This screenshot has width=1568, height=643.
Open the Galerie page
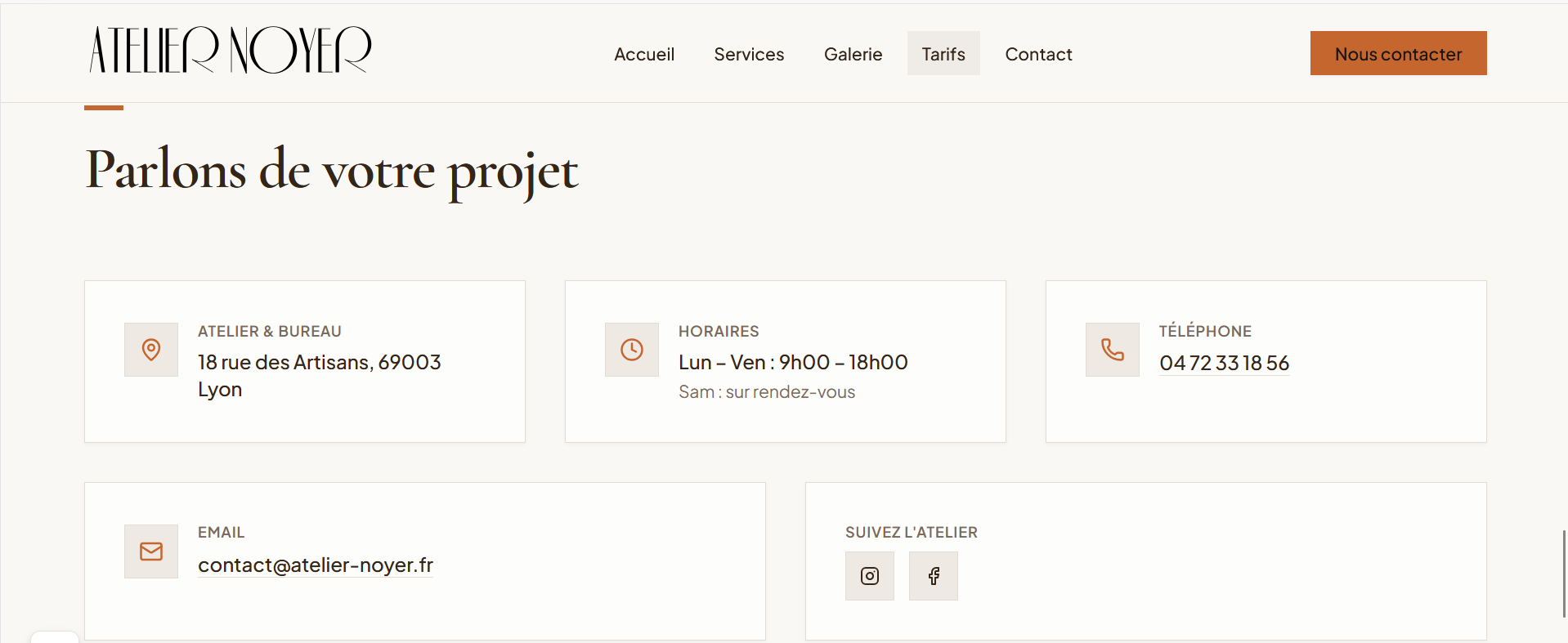(x=853, y=54)
